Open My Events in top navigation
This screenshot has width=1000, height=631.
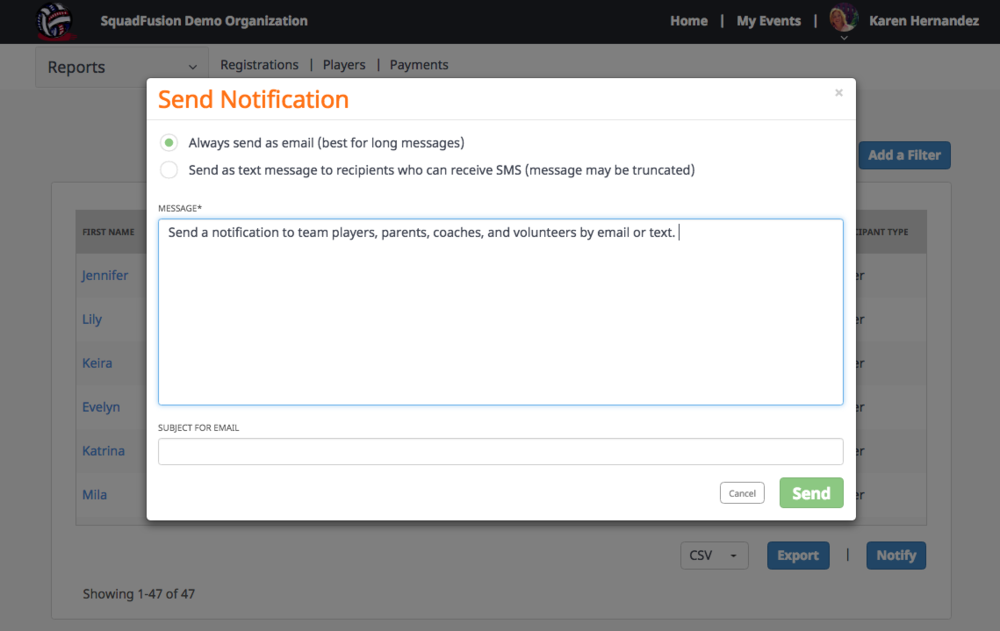(769, 21)
